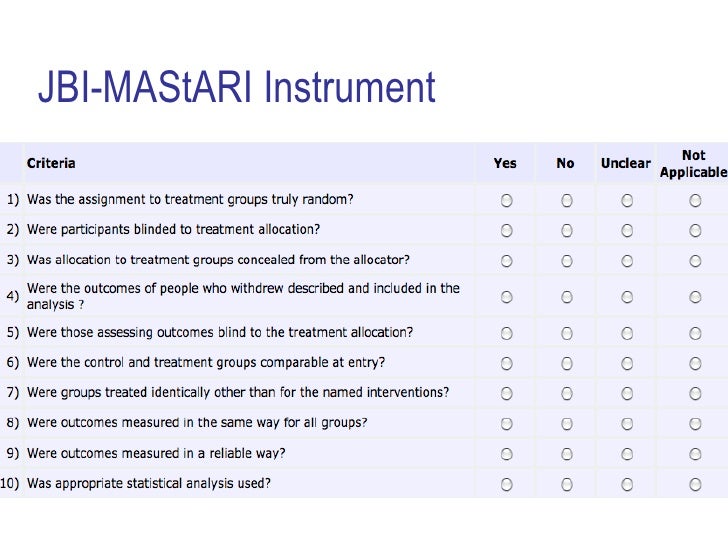Pick Yes for assessors blind to allocation
The height and width of the screenshot is (546, 728).
[506, 333]
